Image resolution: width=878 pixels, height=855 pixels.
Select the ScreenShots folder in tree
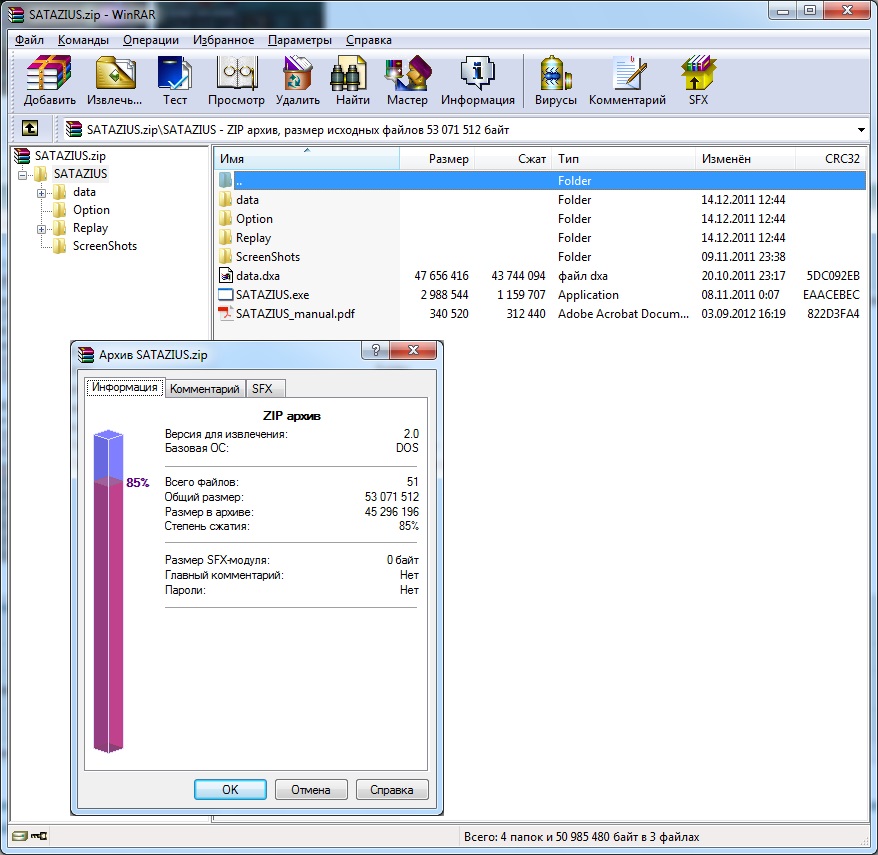[x=105, y=246]
